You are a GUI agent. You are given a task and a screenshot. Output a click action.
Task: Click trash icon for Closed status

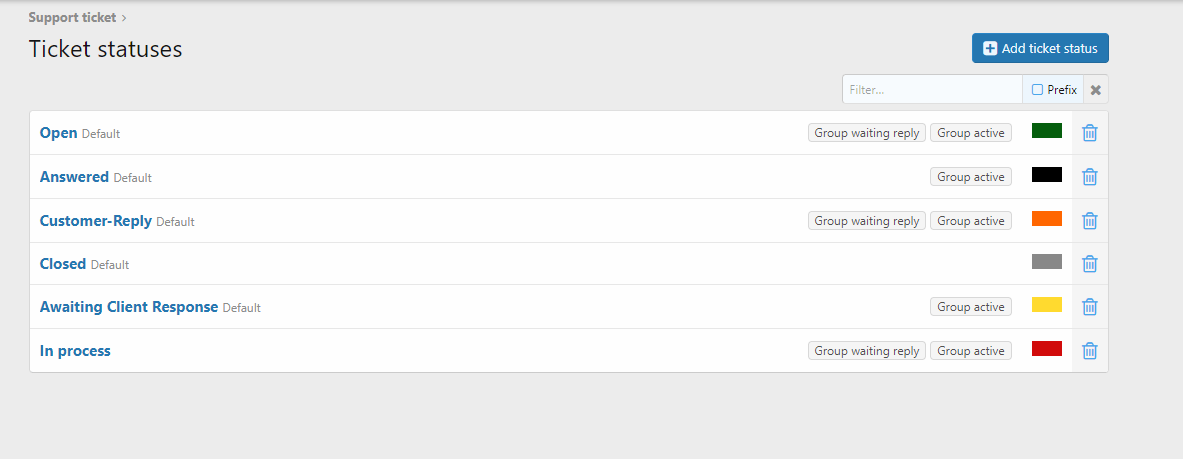point(1090,264)
